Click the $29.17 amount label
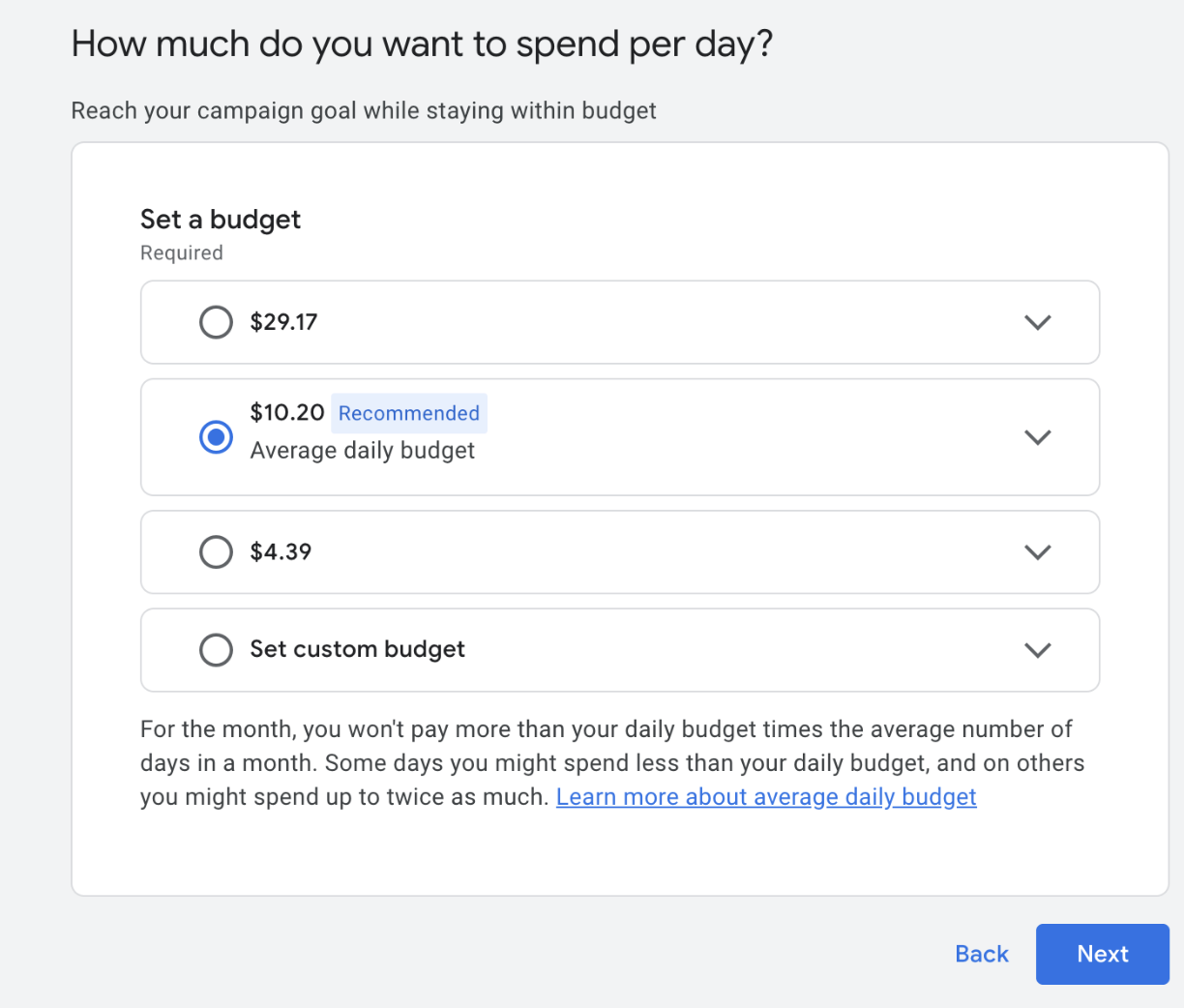Image resolution: width=1184 pixels, height=1008 pixels. coord(283,322)
